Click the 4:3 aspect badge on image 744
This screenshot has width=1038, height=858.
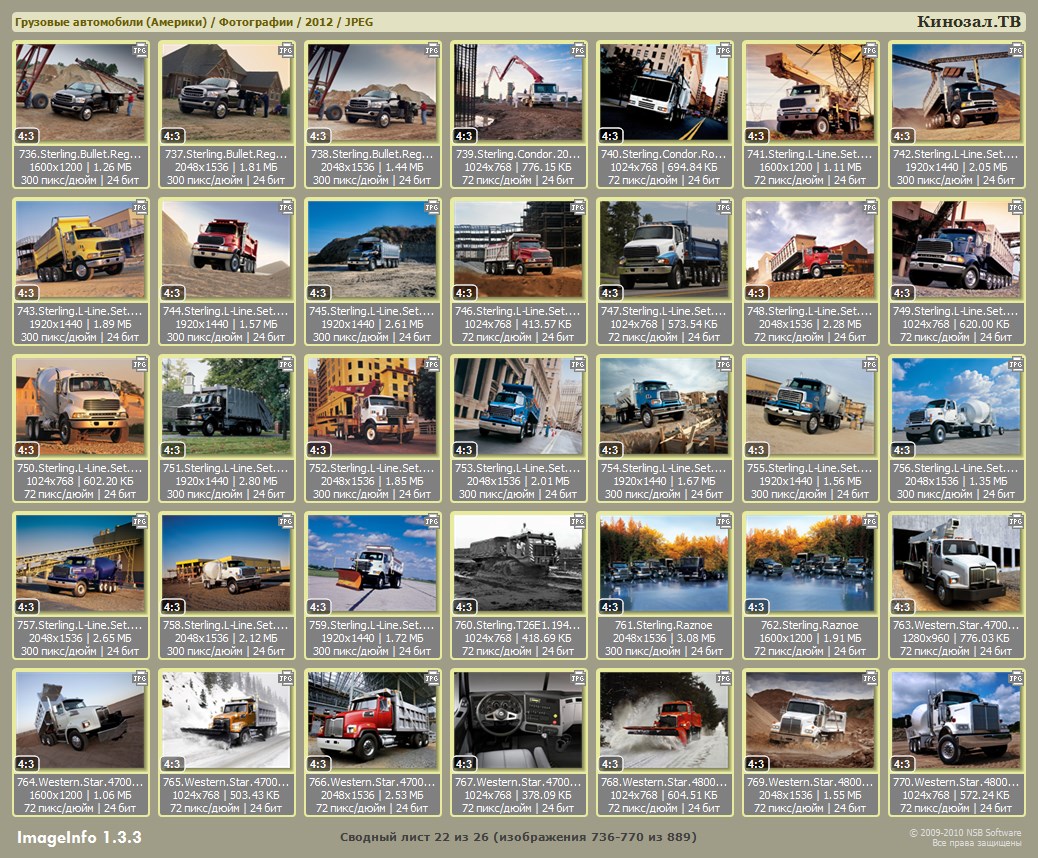(x=172, y=293)
